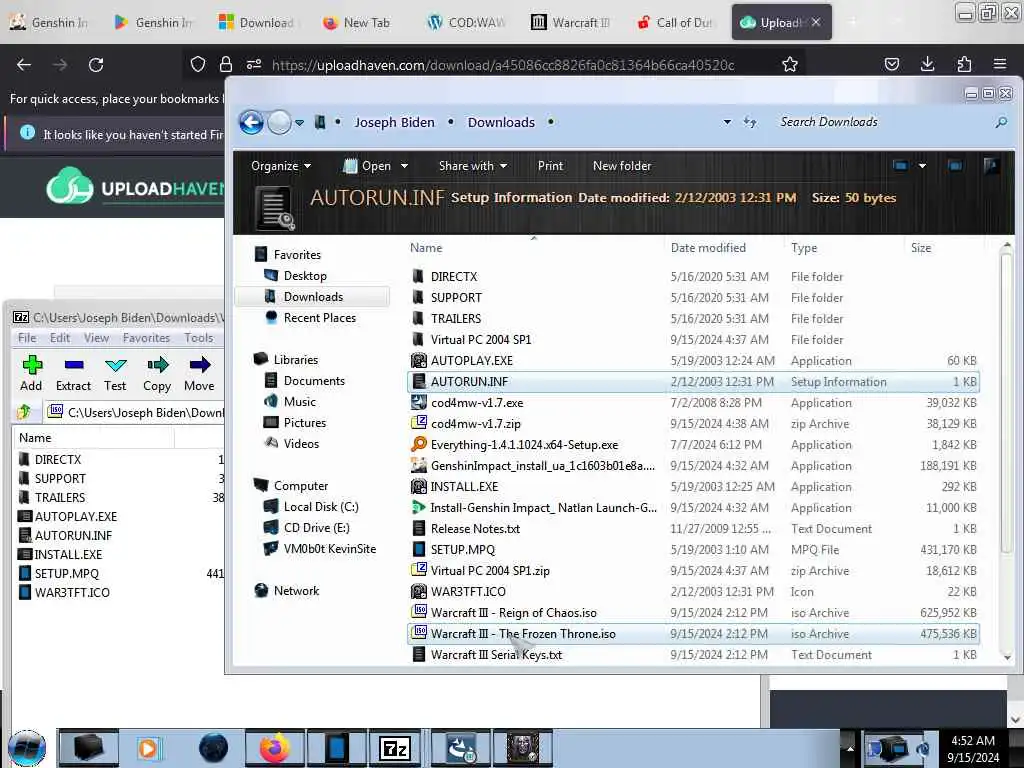The height and width of the screenshot is (768, 1024).
Task: Refresh the Explorer address bar
Action: click(750, 122)
